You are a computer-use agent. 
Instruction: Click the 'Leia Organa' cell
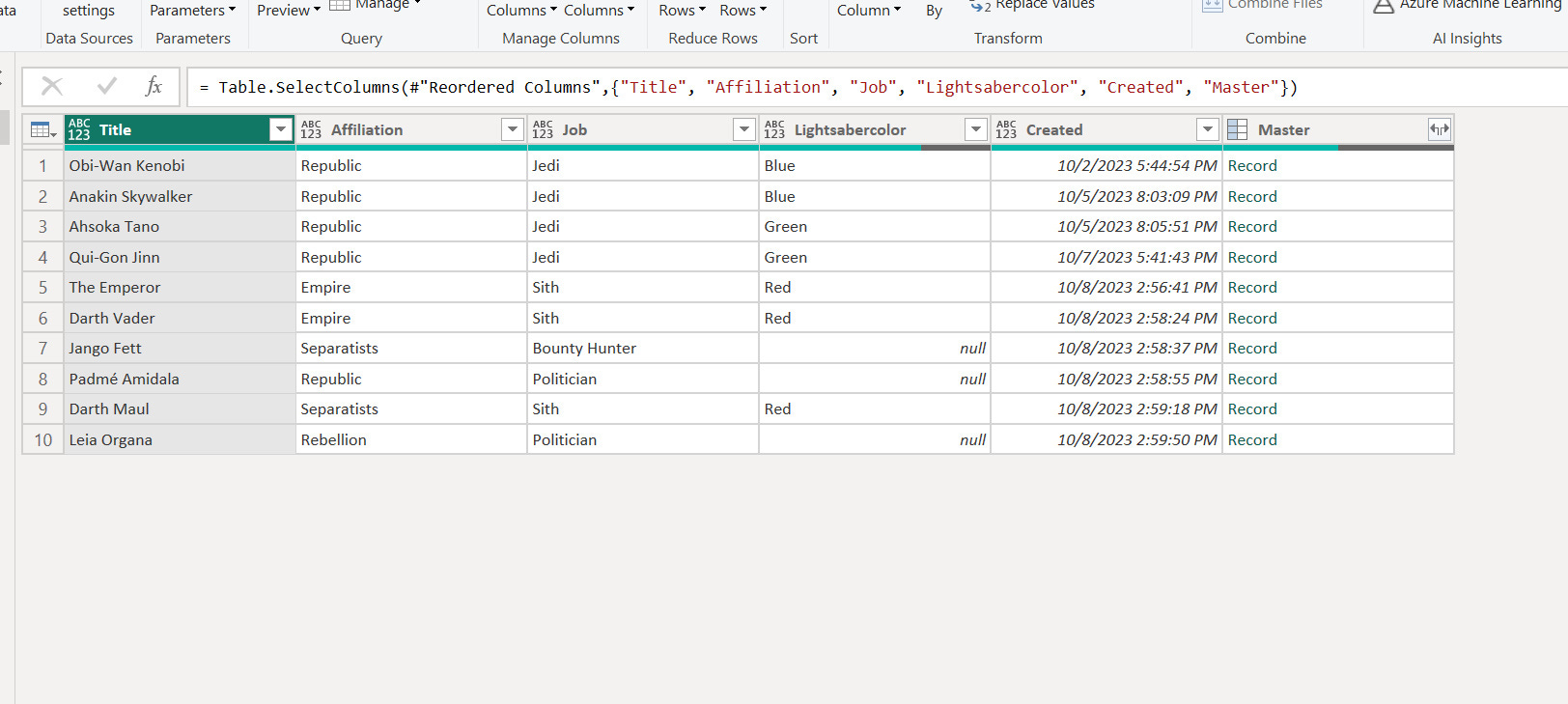pyautogui.click(x=180, y=439)
